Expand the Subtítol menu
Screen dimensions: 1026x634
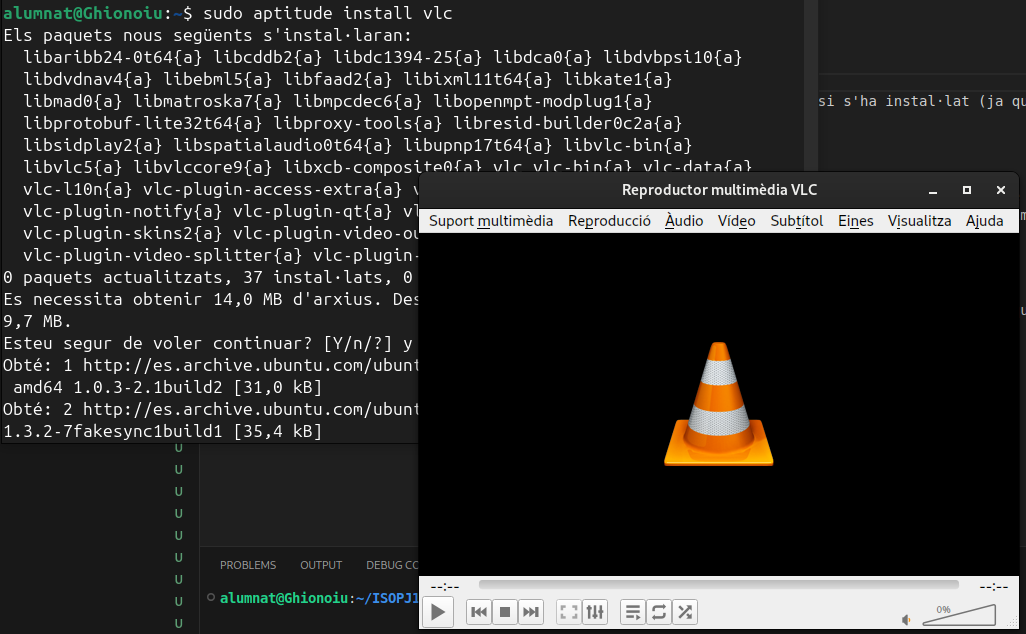tap(796, 221)
